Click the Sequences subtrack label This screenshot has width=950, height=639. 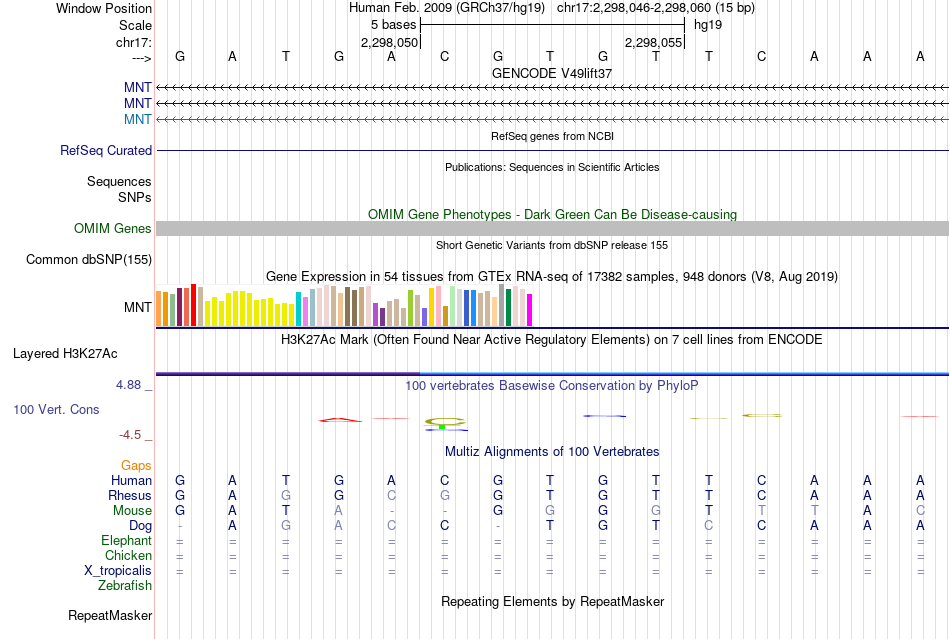[x=119, y=182]
